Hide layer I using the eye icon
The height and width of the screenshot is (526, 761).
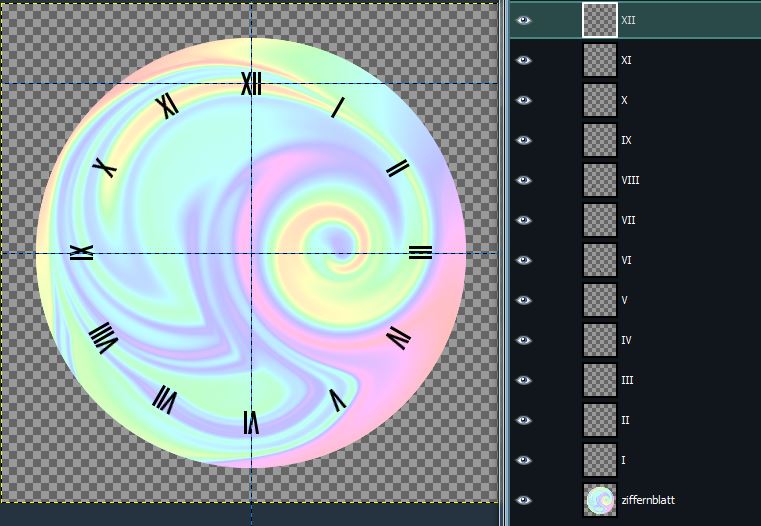523,460
